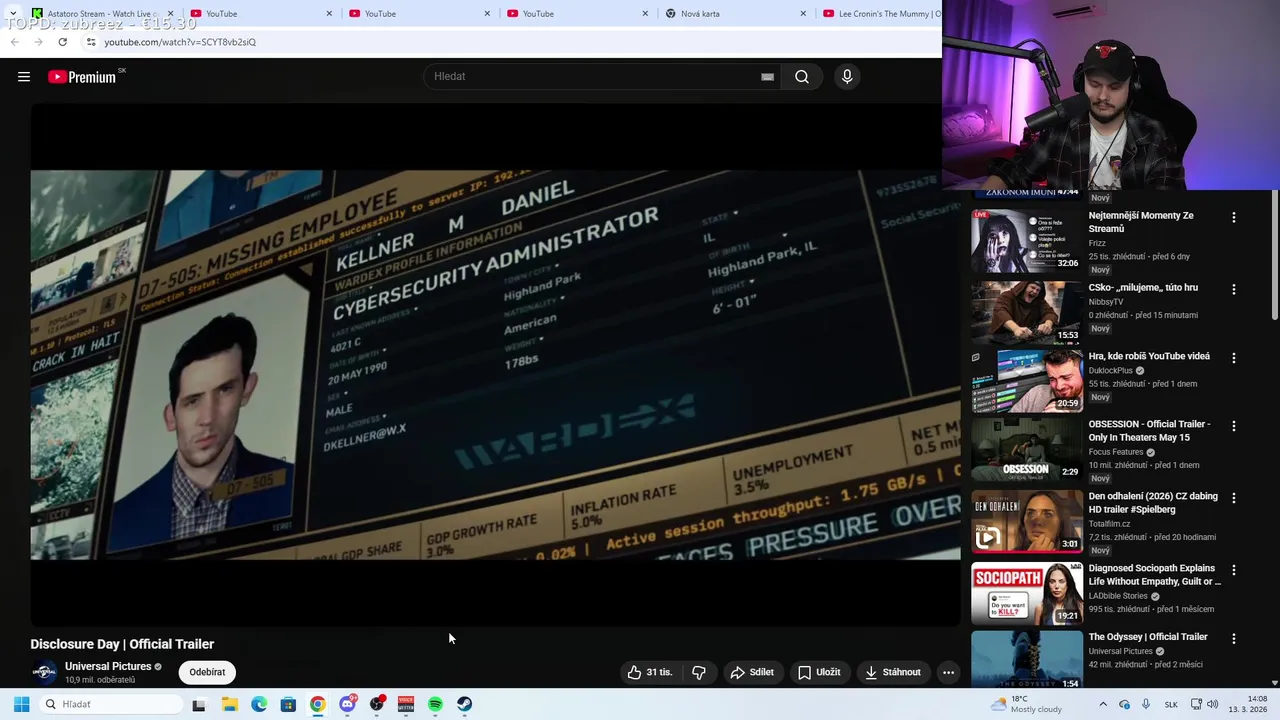Reload the YouTube page

62,42
